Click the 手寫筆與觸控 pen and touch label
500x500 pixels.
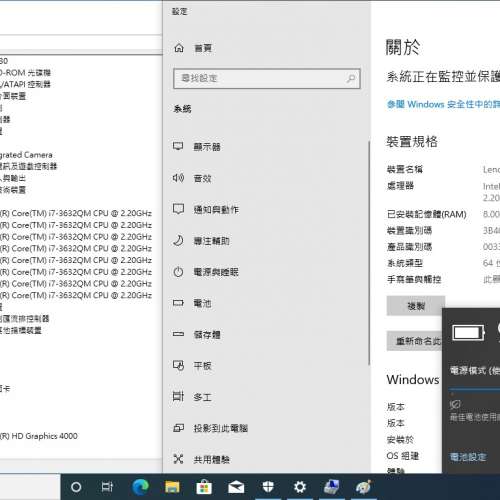click(x=414, y=279)
